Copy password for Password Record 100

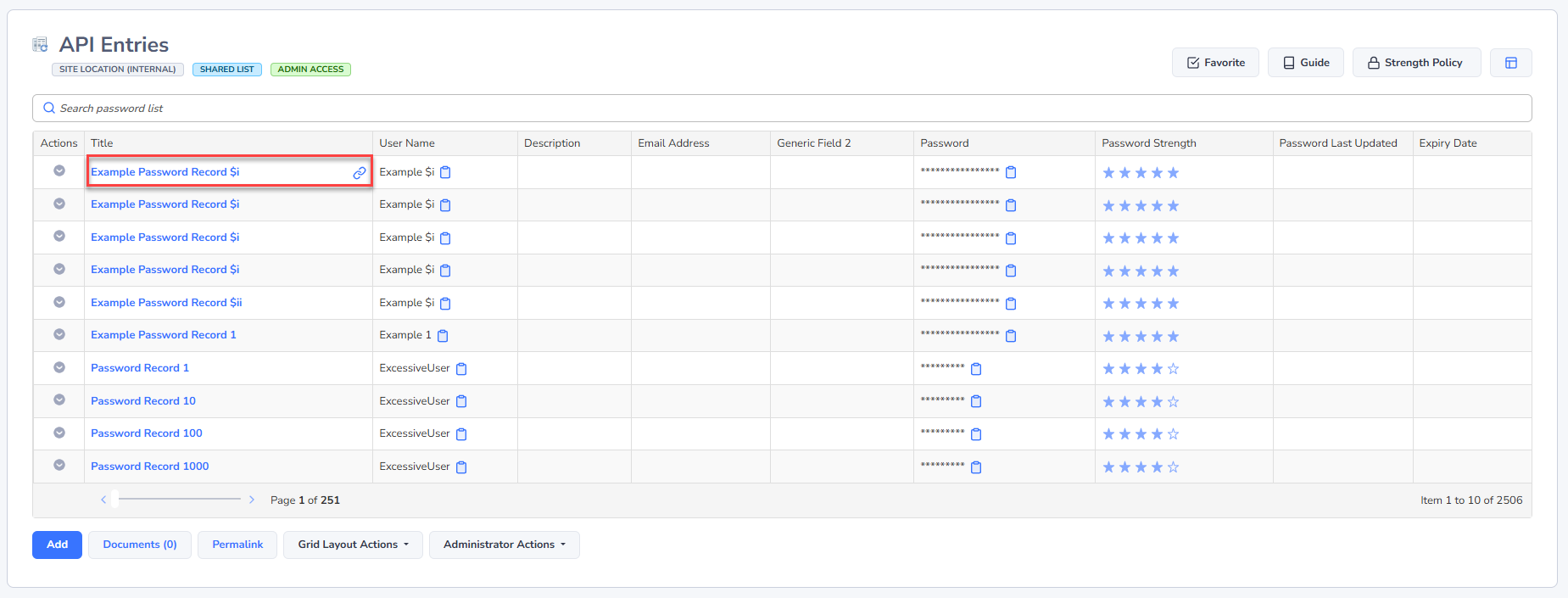[x=976, y=434]
